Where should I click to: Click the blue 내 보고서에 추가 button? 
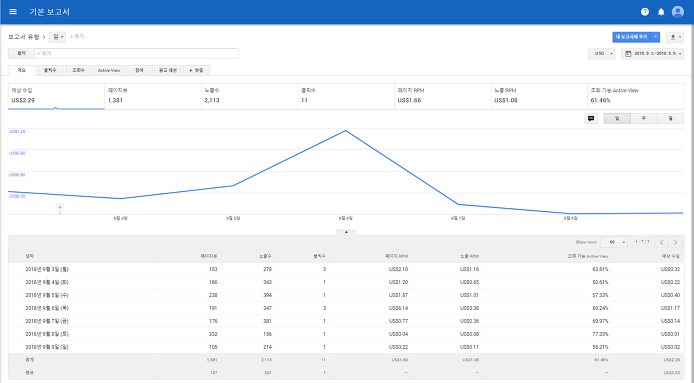[x=632, y=37]
